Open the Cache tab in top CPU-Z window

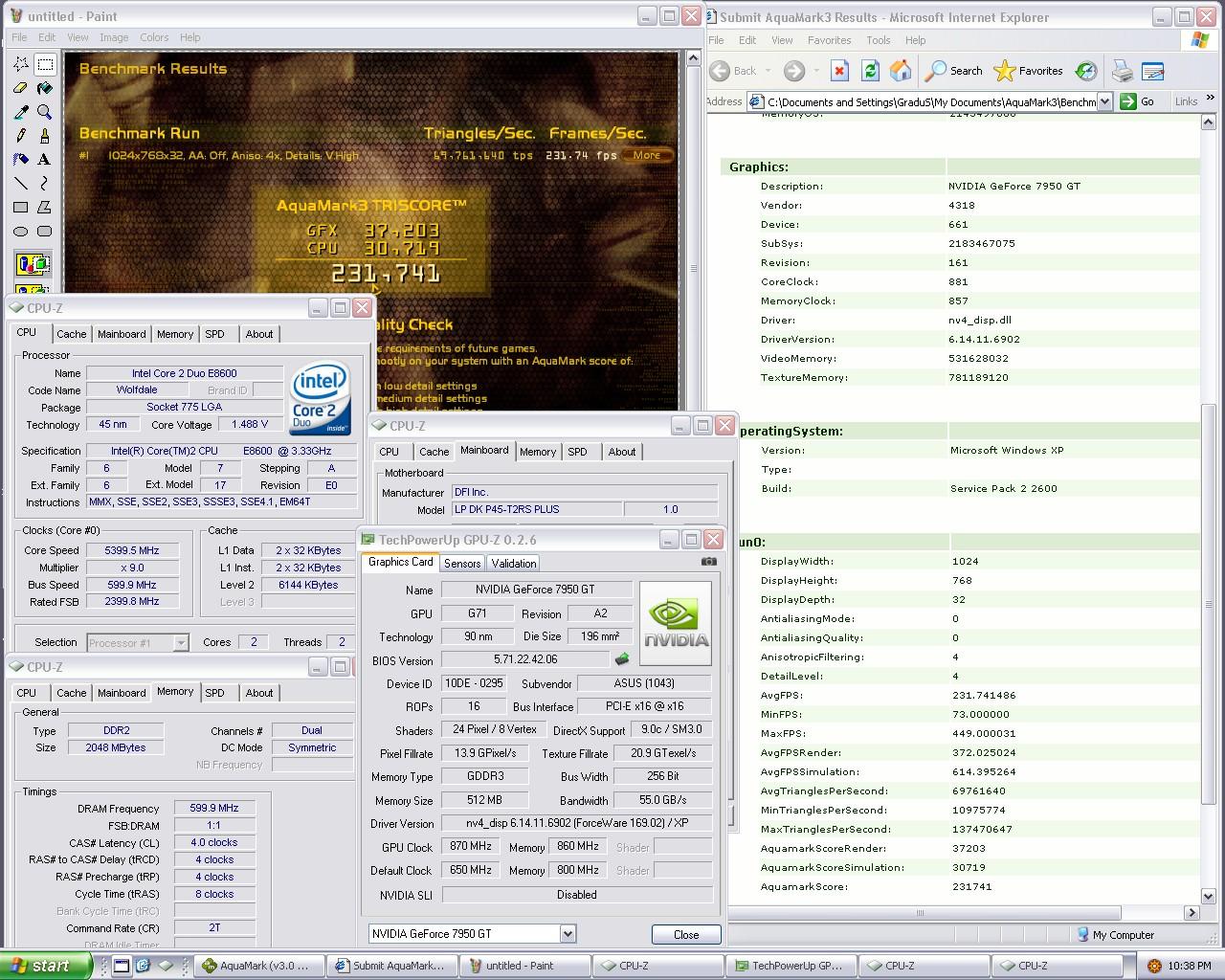point(72,334)
